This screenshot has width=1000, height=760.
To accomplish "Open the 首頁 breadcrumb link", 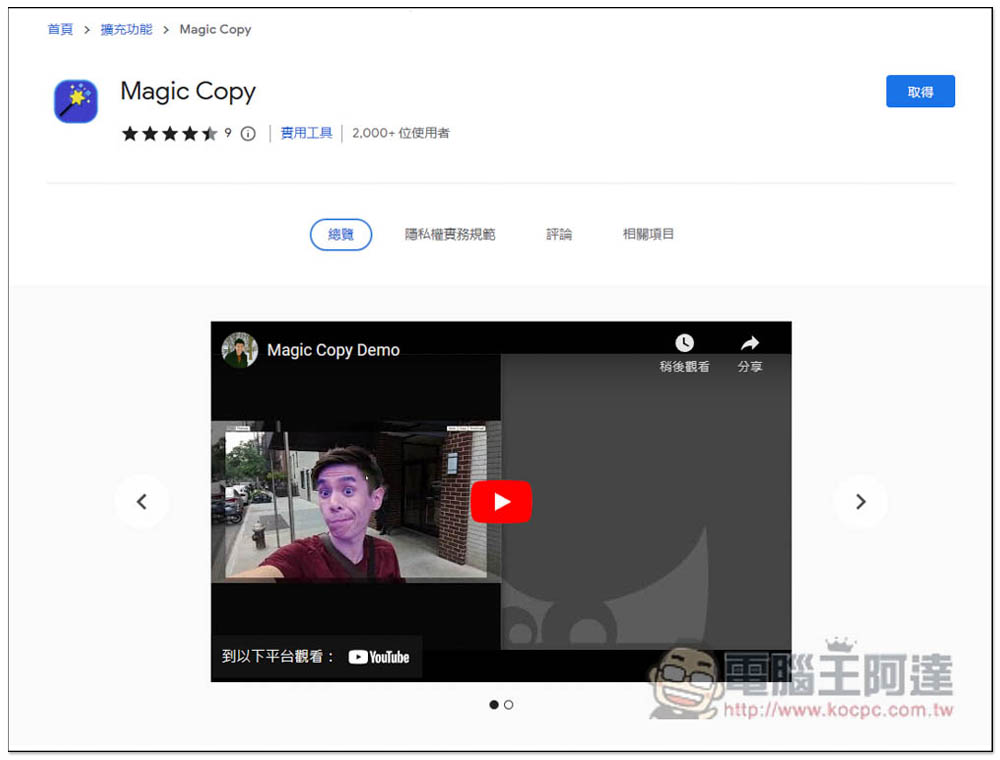I will pos(61,29).
